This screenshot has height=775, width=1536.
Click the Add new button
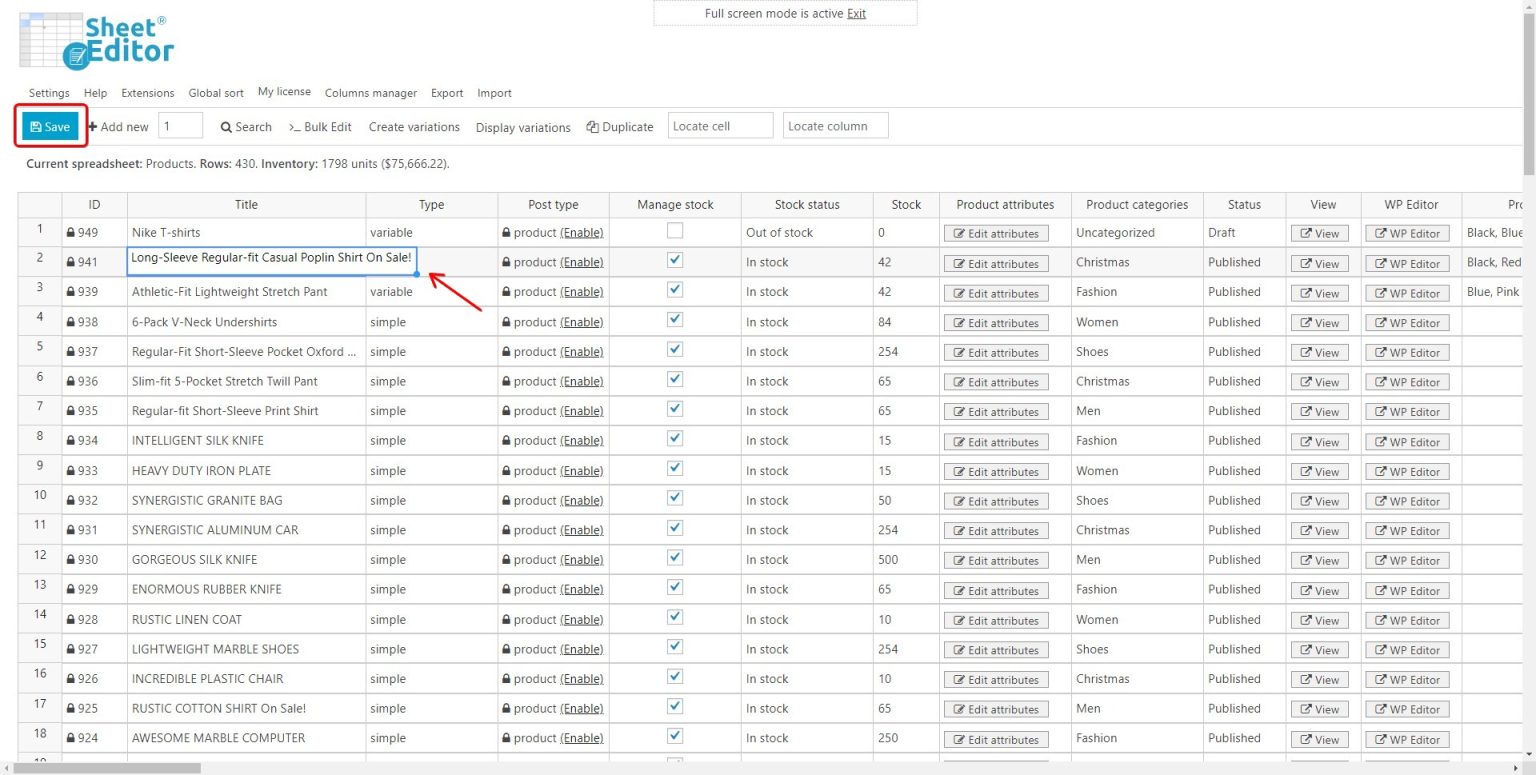tap(117, 127)
